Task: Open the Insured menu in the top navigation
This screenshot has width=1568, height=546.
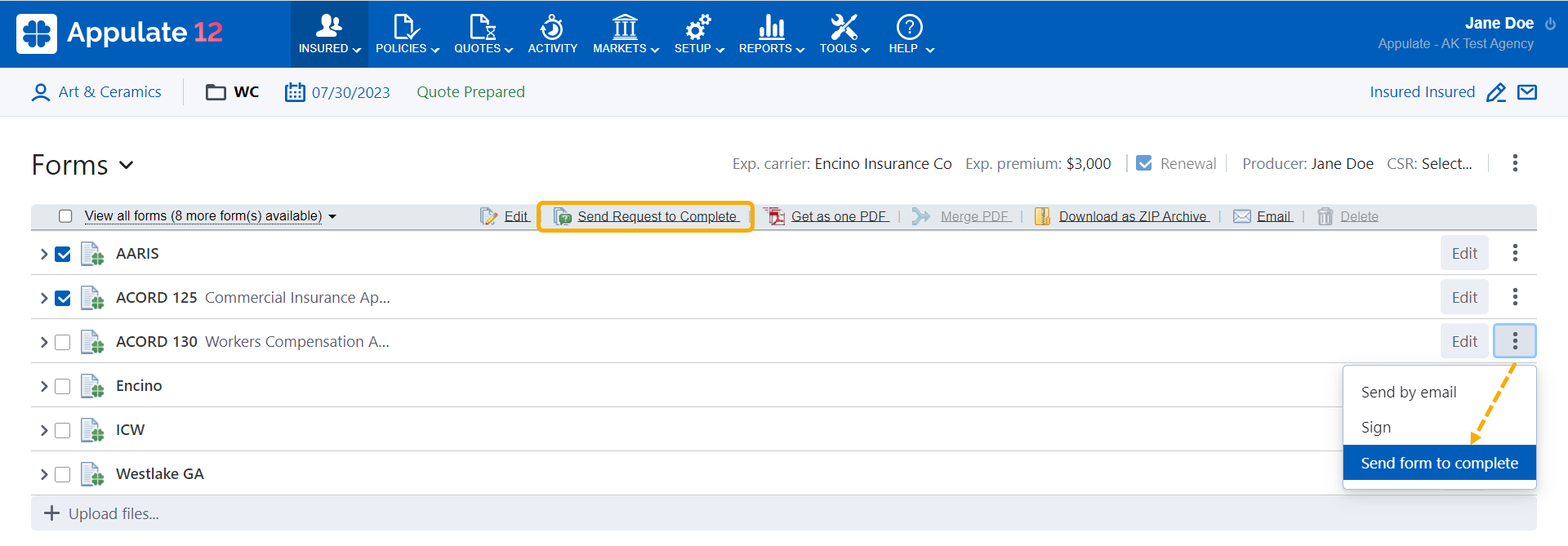Action: [329, 34]
